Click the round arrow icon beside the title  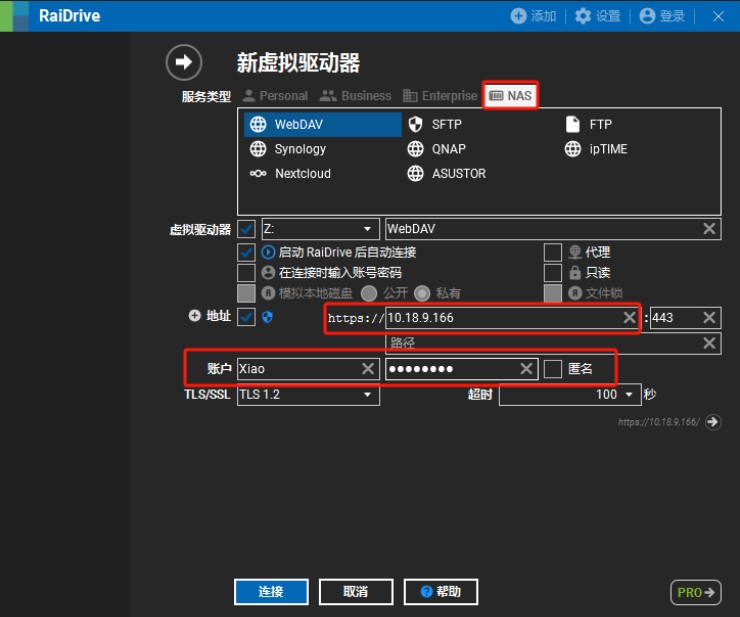[184, 62]
